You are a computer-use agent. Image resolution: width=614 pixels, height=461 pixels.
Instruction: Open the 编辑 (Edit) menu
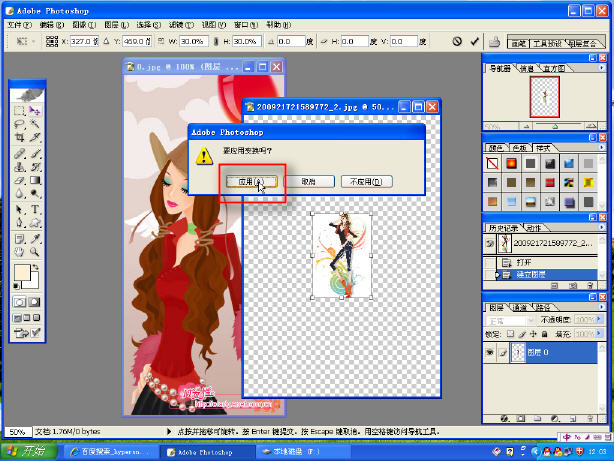pos(52,25)
